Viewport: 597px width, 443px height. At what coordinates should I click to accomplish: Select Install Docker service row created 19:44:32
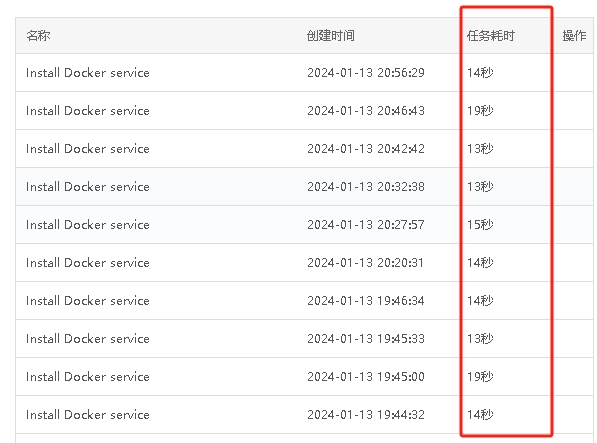[304, 414]
